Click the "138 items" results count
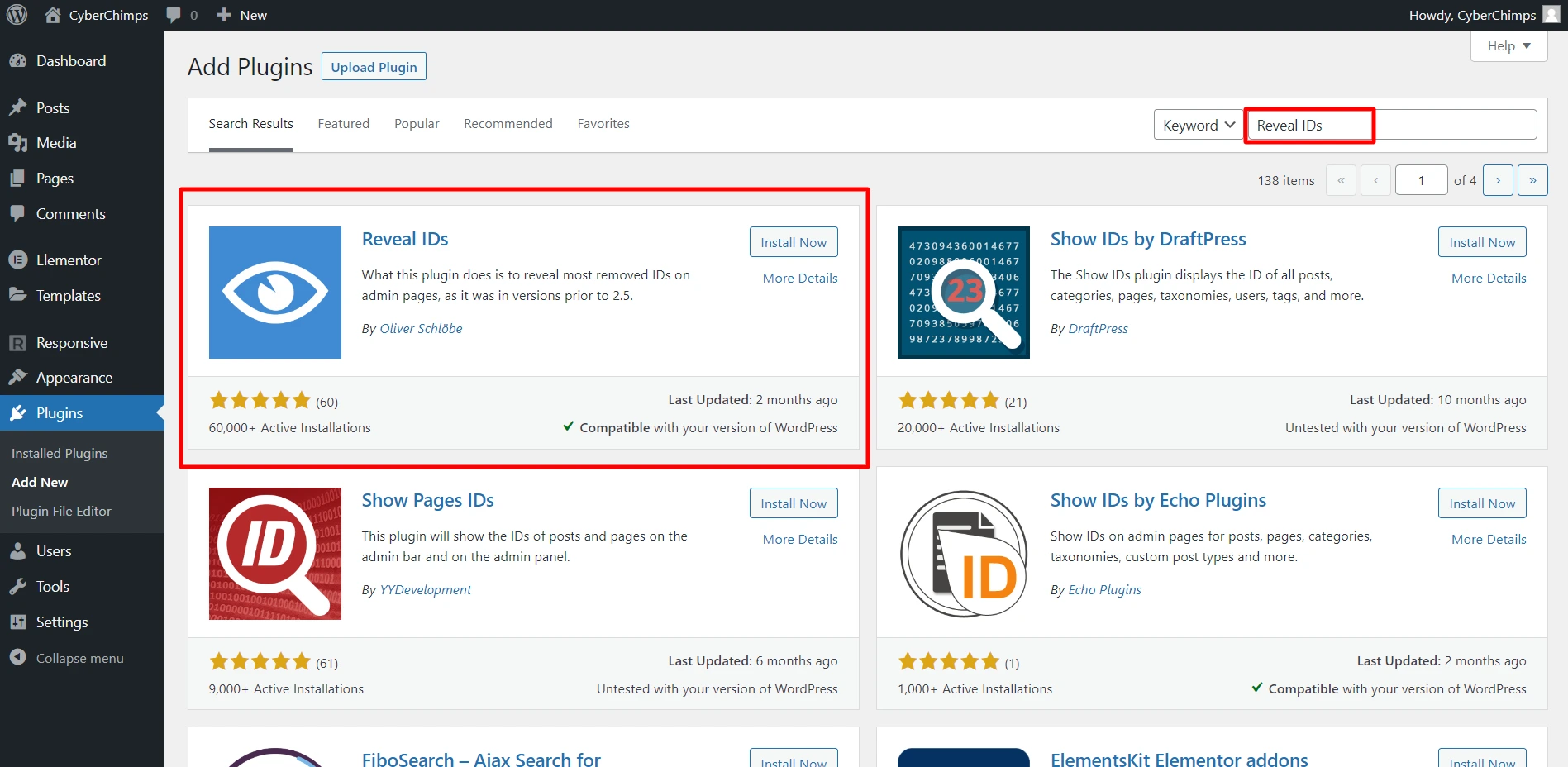The image size is (1568, 767). point(1286,180)
